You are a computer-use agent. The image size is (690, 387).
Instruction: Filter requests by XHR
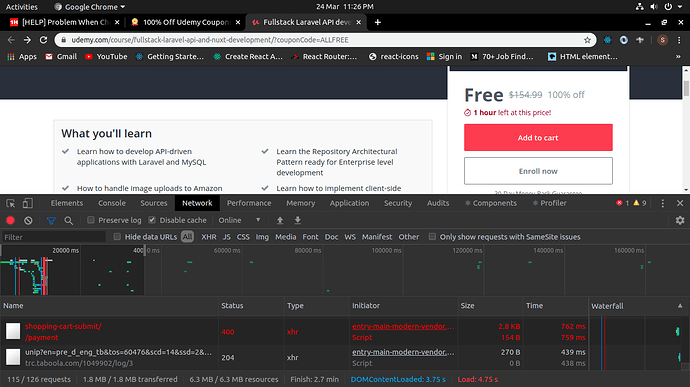tap(209, 237)
